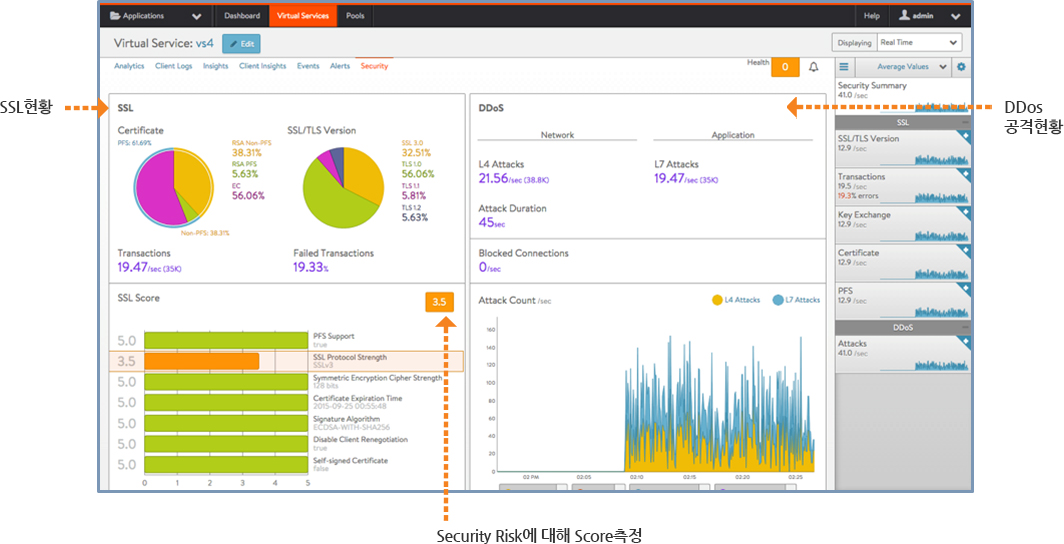Click the orange Health score badge

pos(785,67)
